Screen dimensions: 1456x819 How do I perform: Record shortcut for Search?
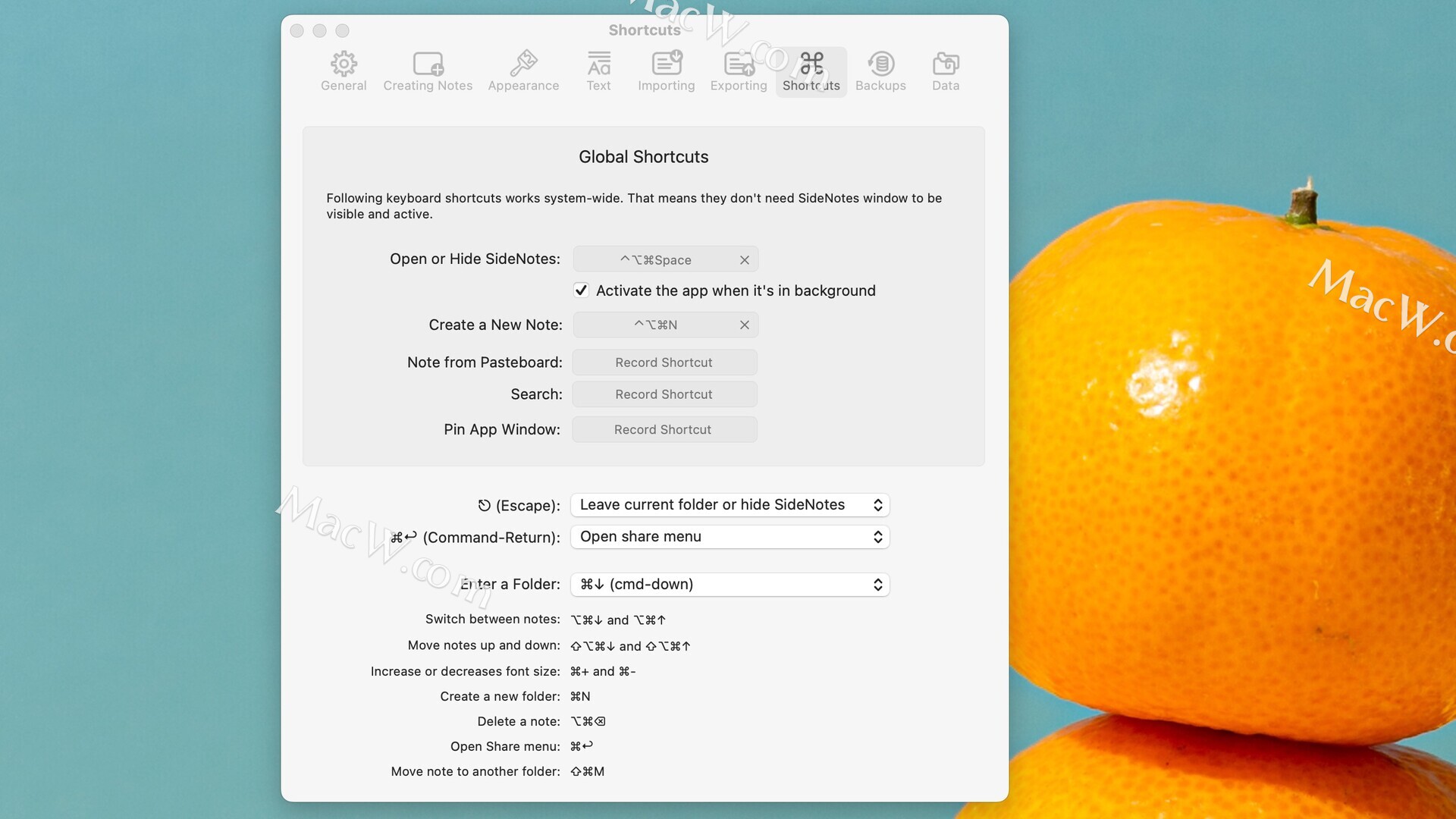[x=664, y=394]
